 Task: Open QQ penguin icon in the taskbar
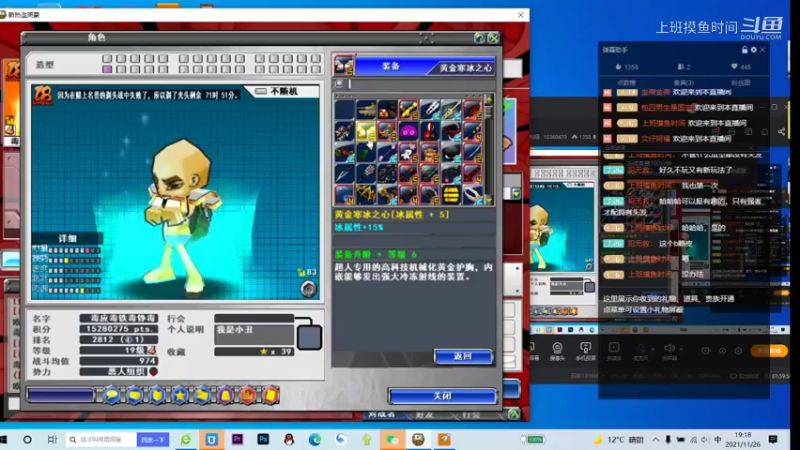pos(289,439)
